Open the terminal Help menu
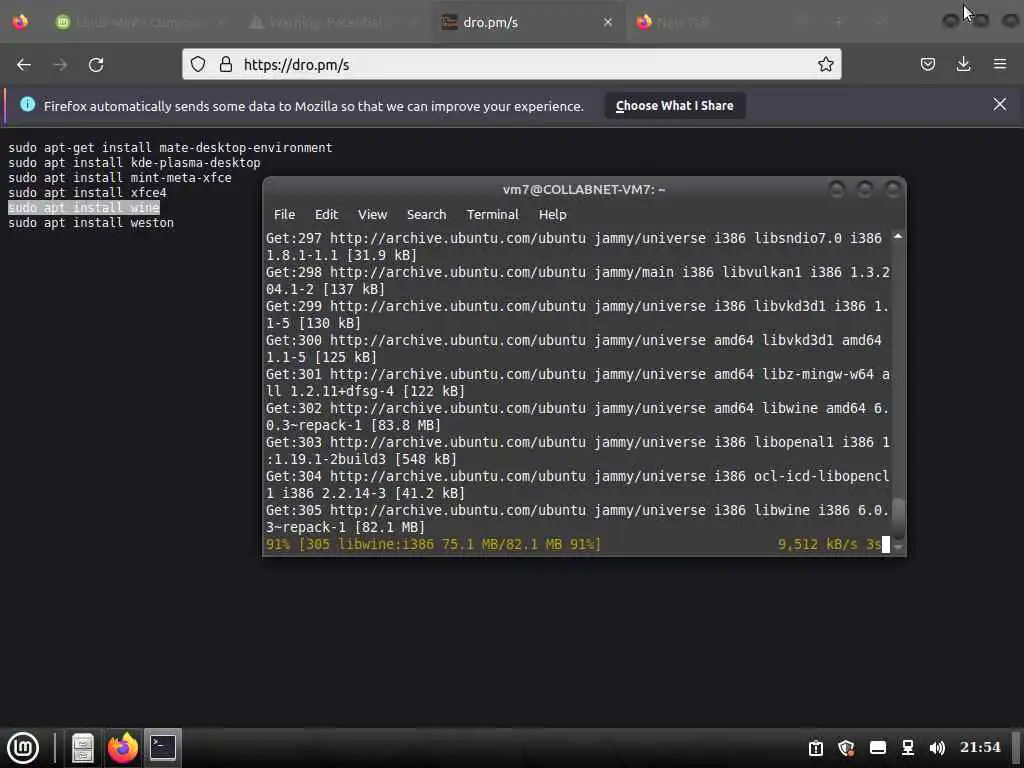Image resolution: width=1024 pixels, height=768 pixels. pos(552,214)
